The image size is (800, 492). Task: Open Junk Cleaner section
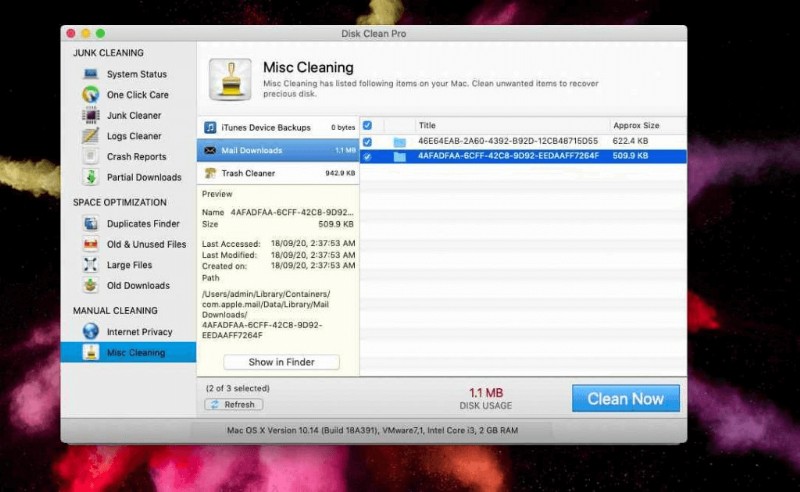[134, 115]
